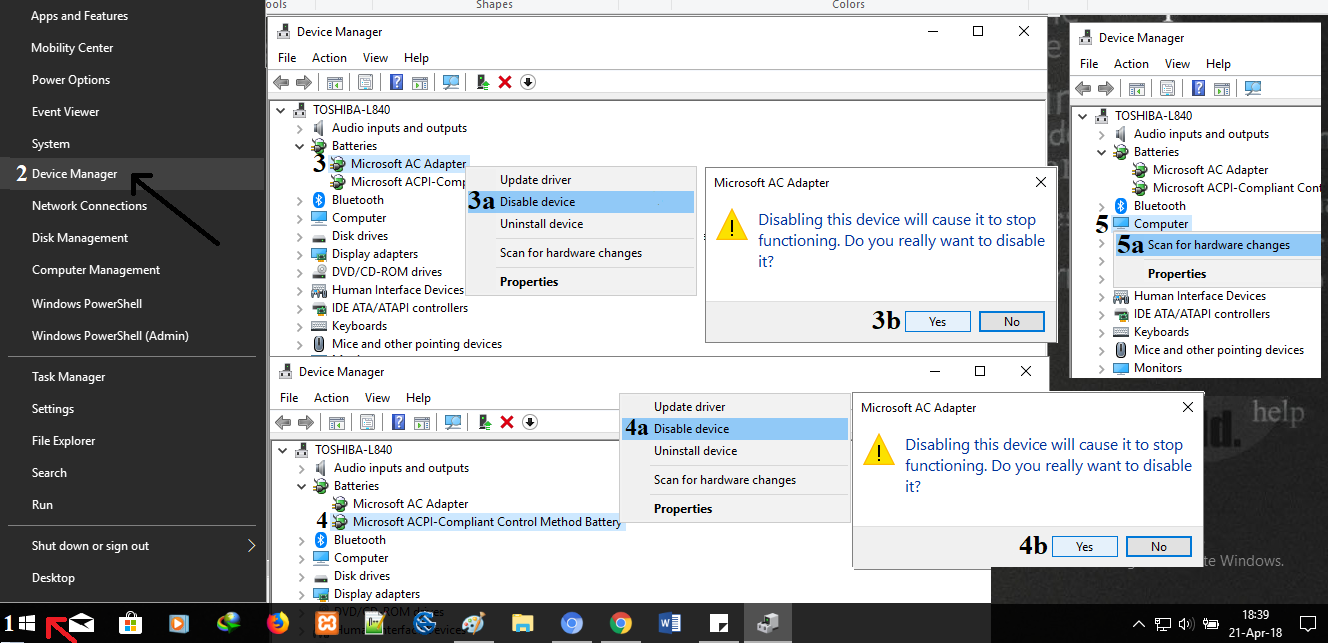Click blue Help icon in right-hand Device Manager toolbar
This screenshot has width=1328, height=643.
[1198, 89]
